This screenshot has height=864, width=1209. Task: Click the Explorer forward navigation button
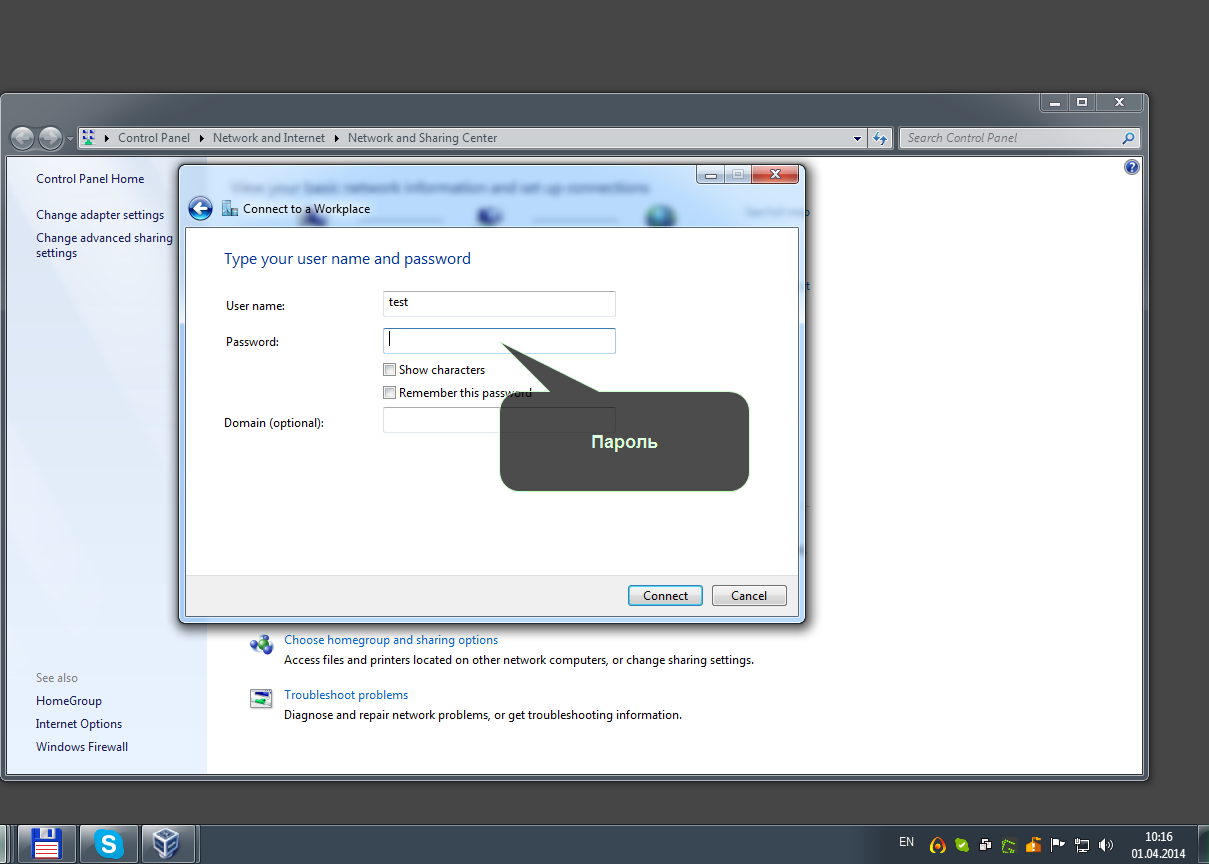point(50,138)
